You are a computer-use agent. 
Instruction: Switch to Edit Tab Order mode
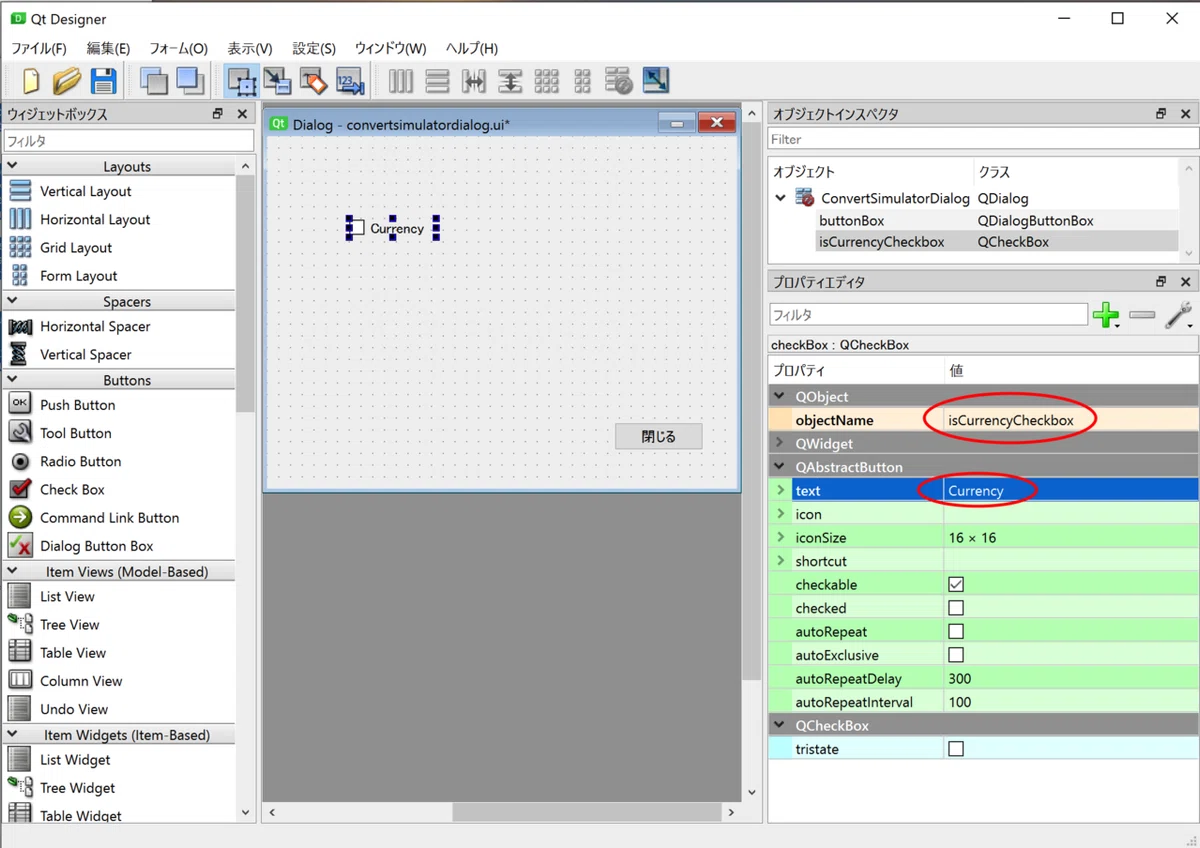(350, 81)
